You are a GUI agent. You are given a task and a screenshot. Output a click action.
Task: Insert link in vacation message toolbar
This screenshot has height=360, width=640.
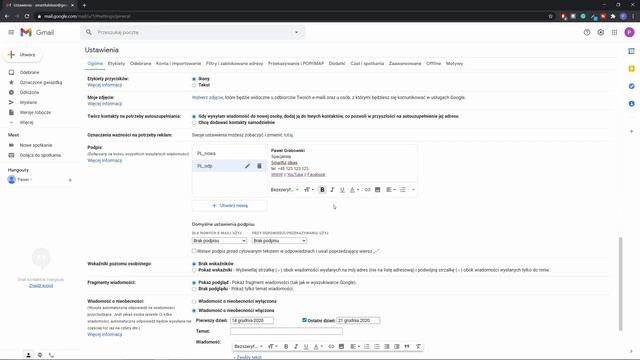(x=331, y=346)
